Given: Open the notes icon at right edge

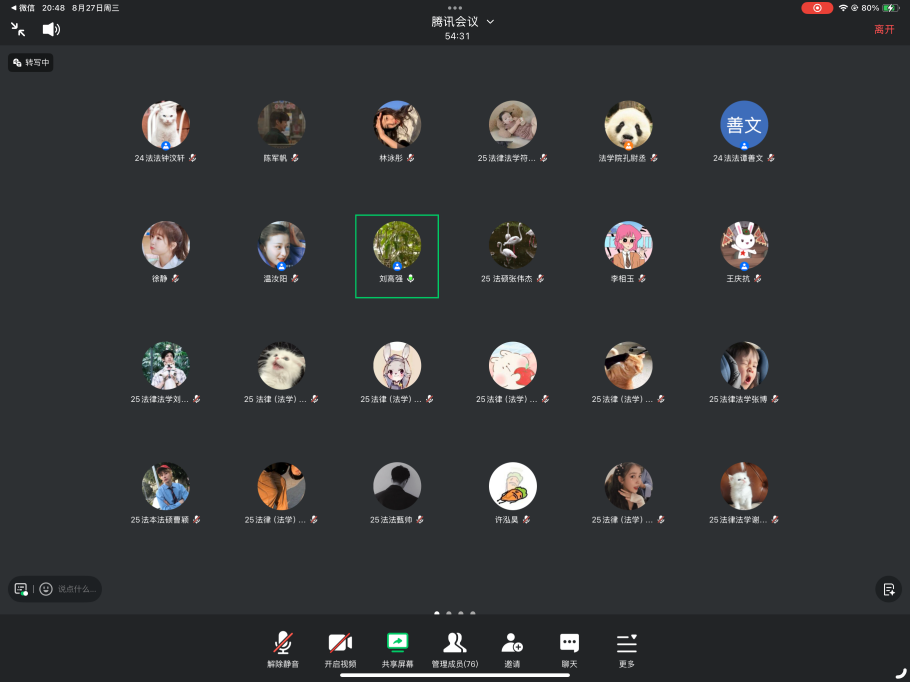Looking at the screenshot, I should [887, 589].
